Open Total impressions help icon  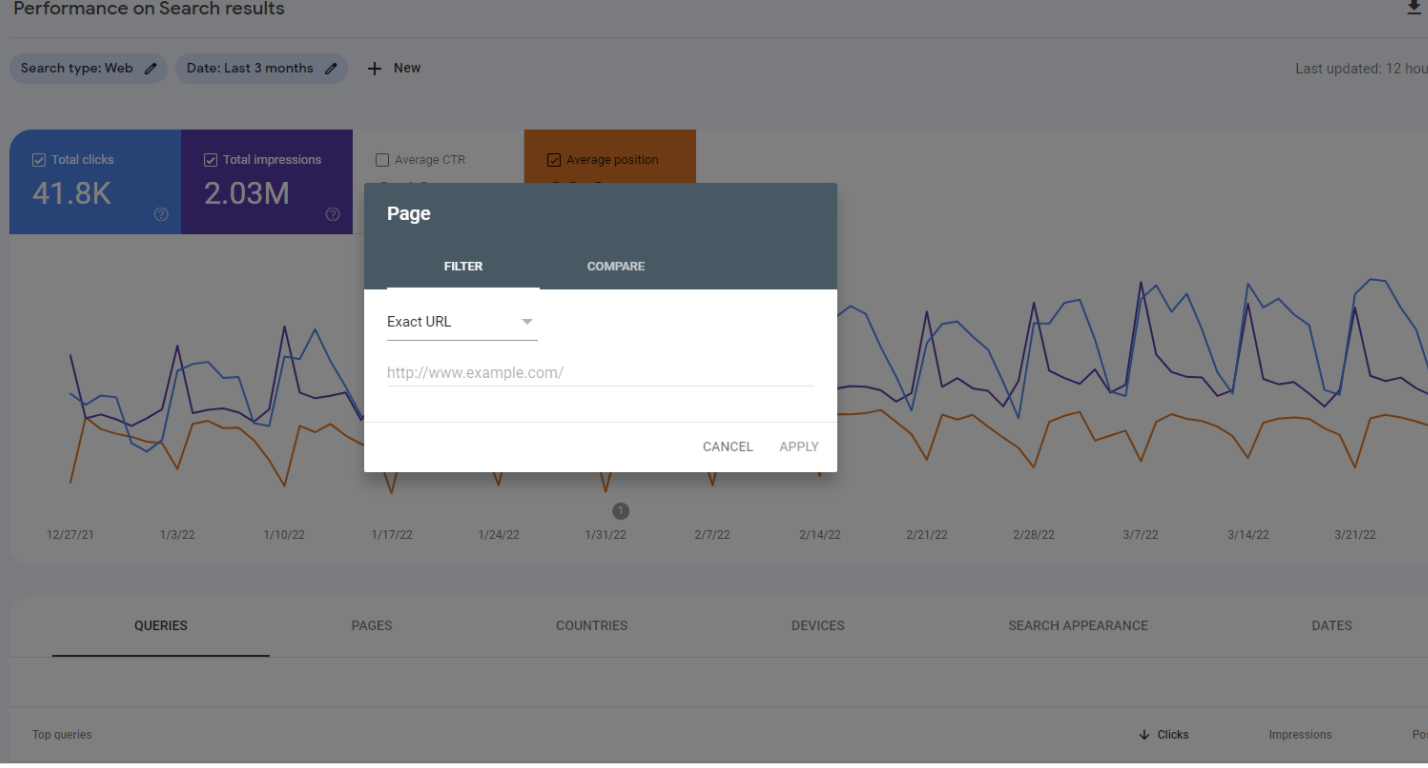[333, 214]
